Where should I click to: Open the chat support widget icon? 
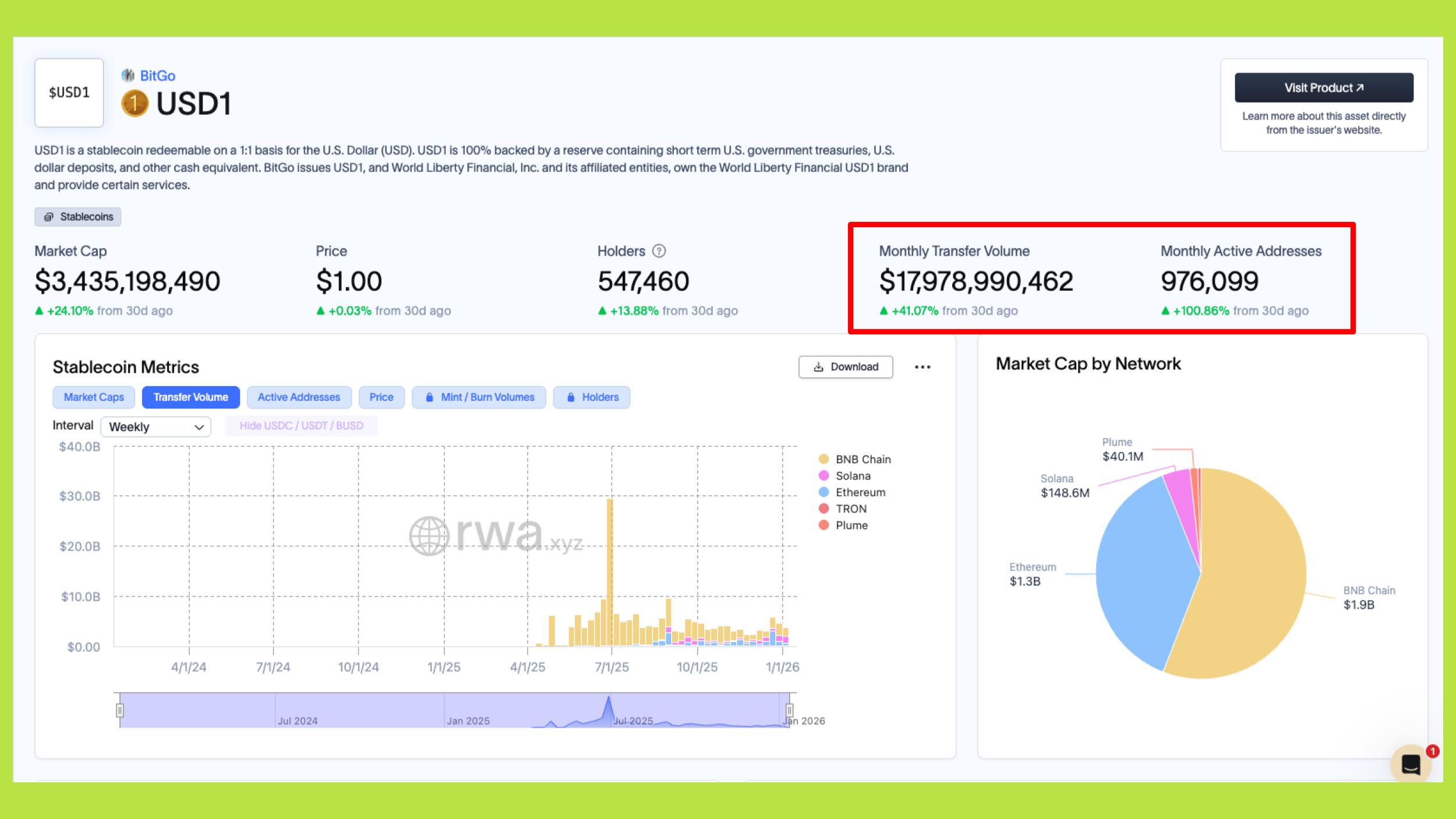point(1410,764)
